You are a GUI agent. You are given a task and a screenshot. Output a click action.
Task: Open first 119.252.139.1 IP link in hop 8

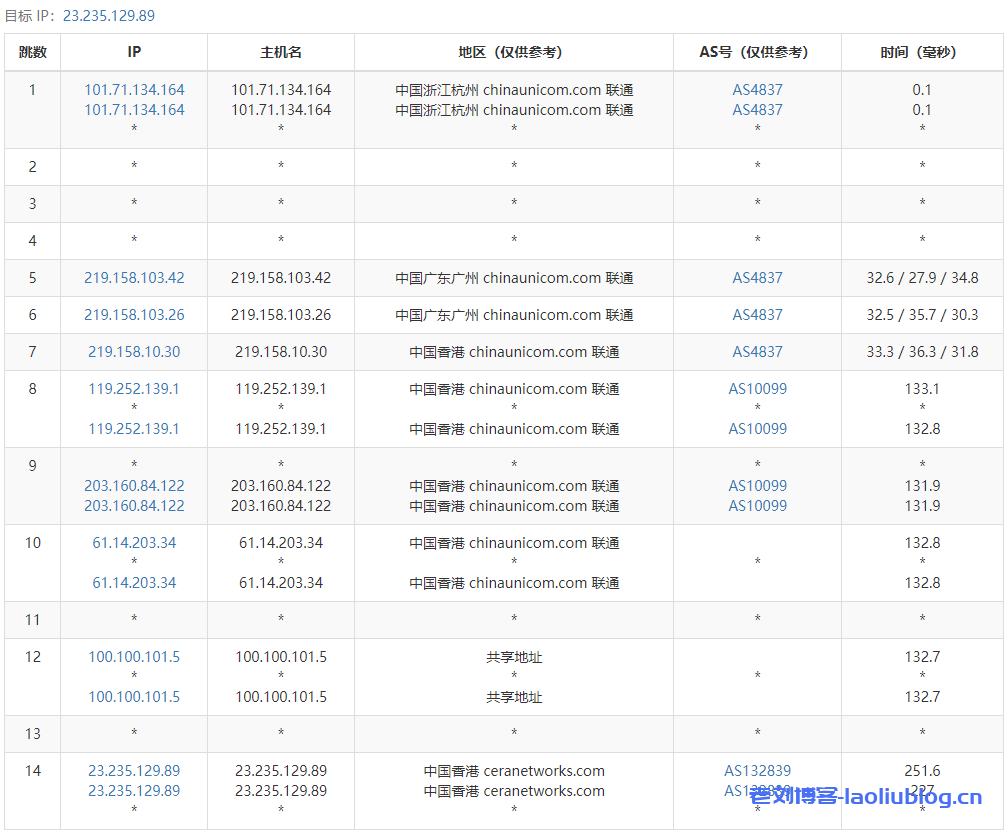click(x=134, y=389)
